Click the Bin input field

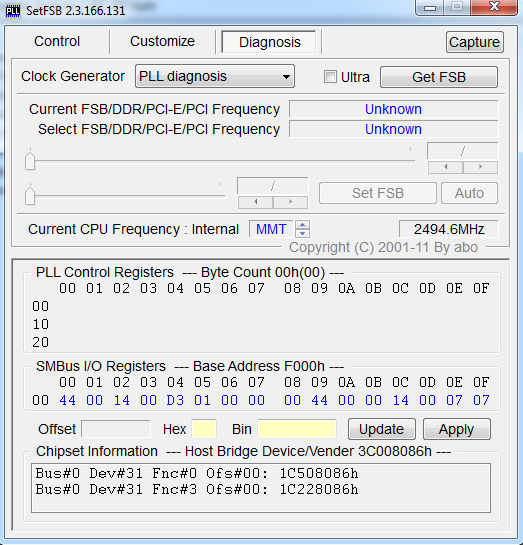296,429
